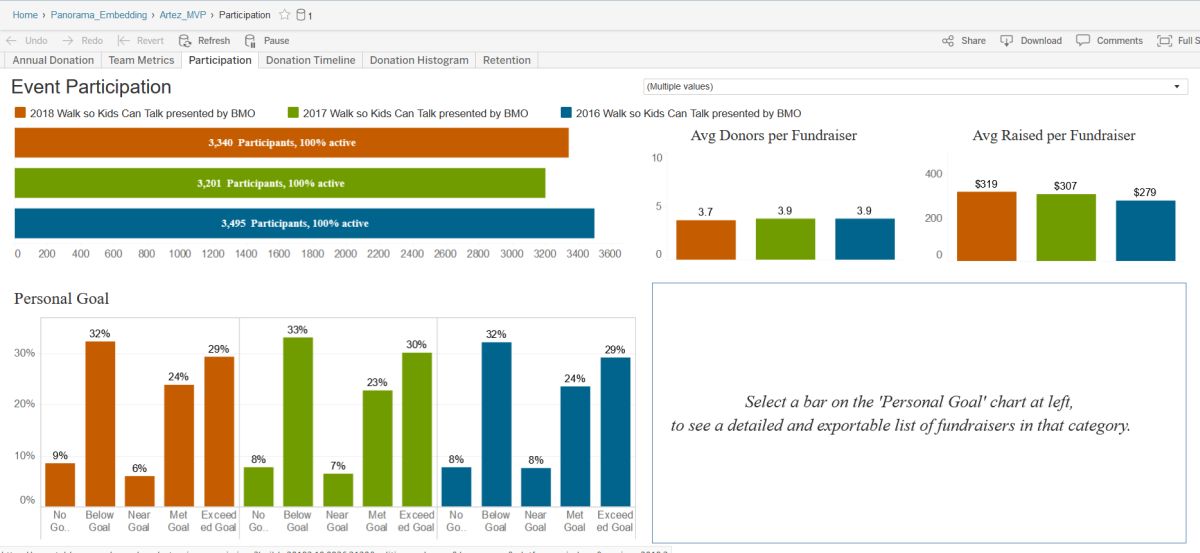Click the Share button

point(964,41)
